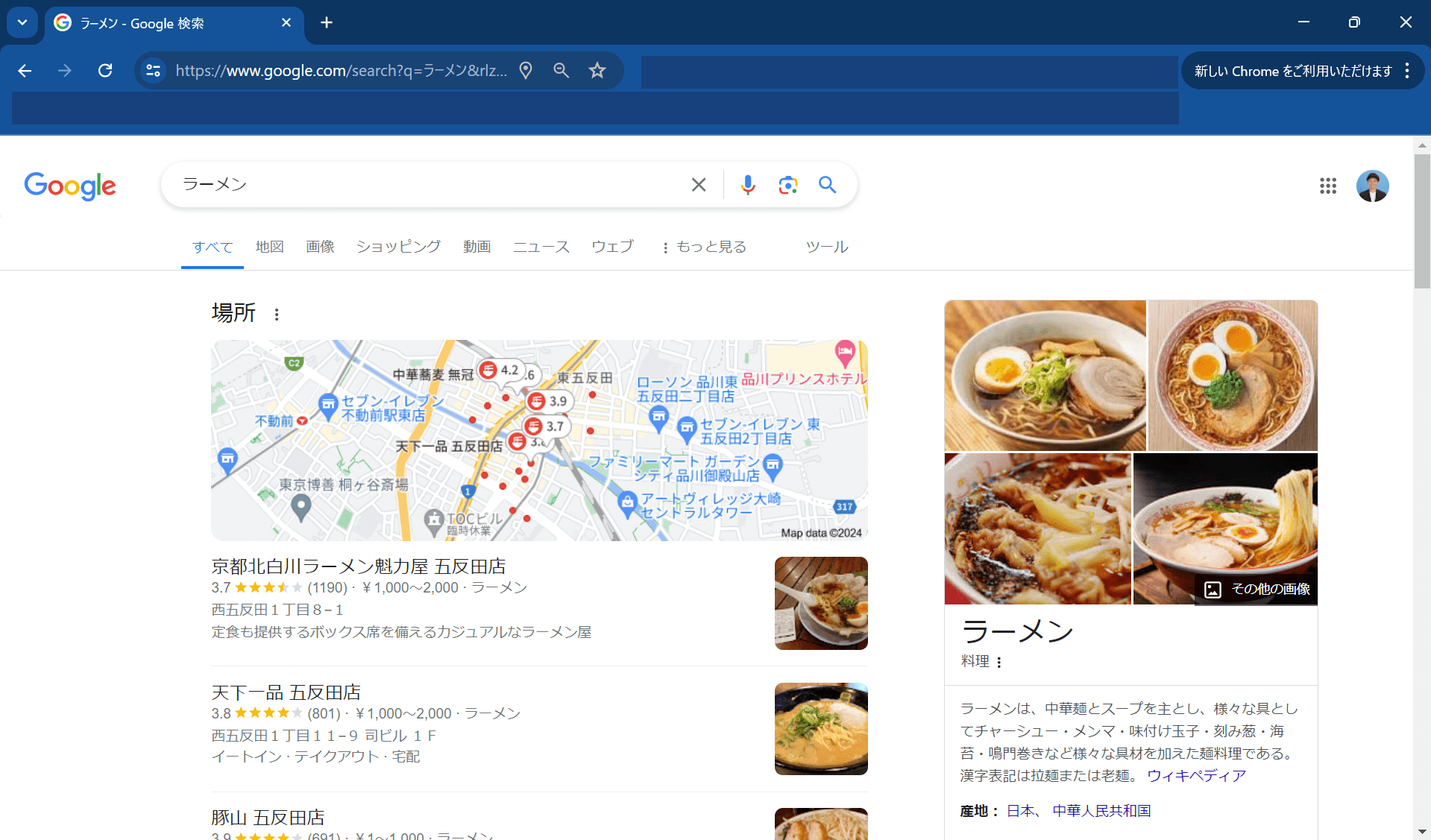Open Google apps grid
Image resolution: width=1431 pixels, height=840 pixels.
(1328, 186)
